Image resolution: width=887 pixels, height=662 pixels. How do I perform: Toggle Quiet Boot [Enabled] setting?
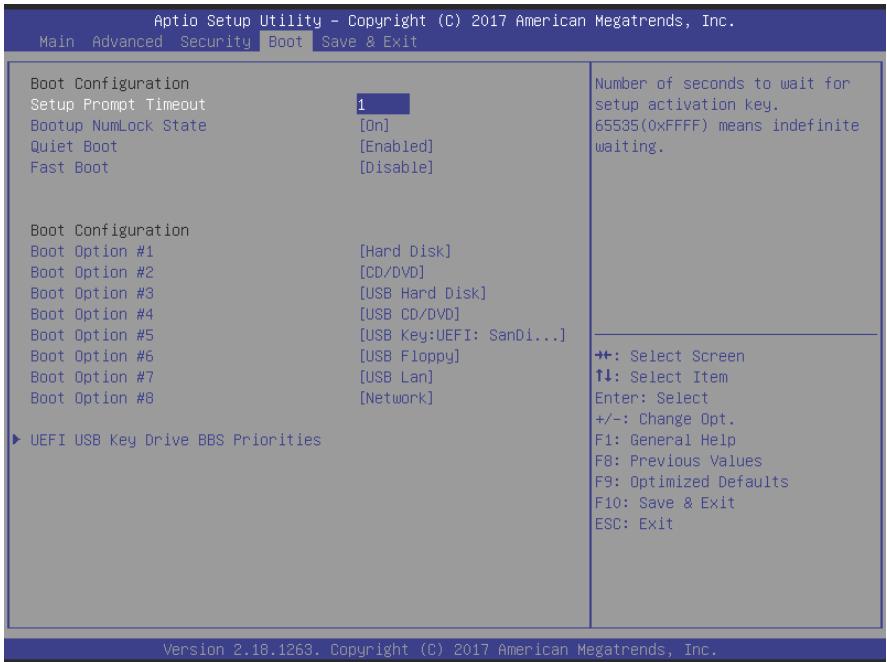click(x=397, y=147)
